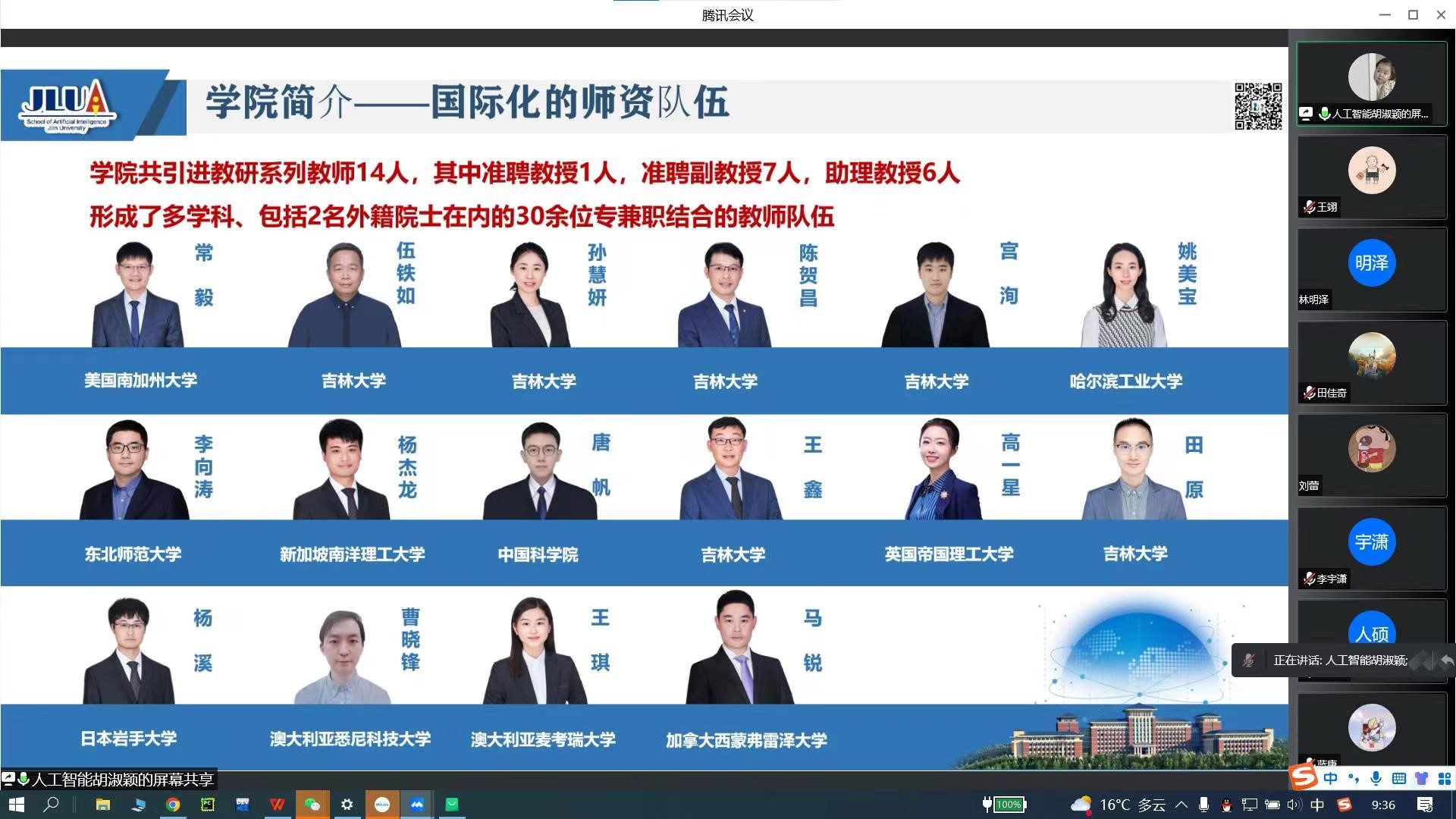Viewport: 1456px width, 819px height.
Task: Open Sogou toolbox grid icon
Action: click(1445, 779)
